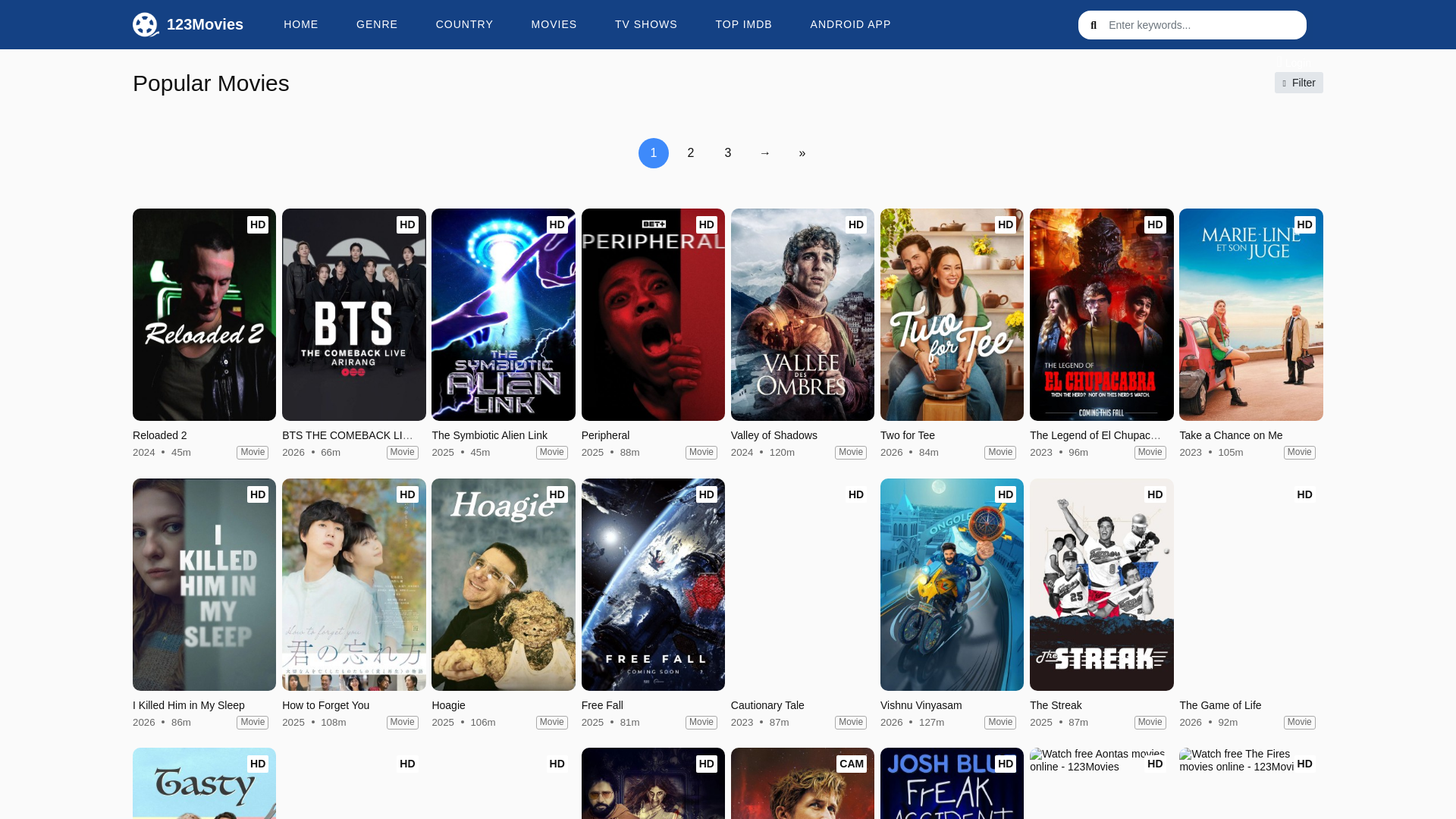
Task: Go to page 2 of results
Action: (x=691, y=153)
